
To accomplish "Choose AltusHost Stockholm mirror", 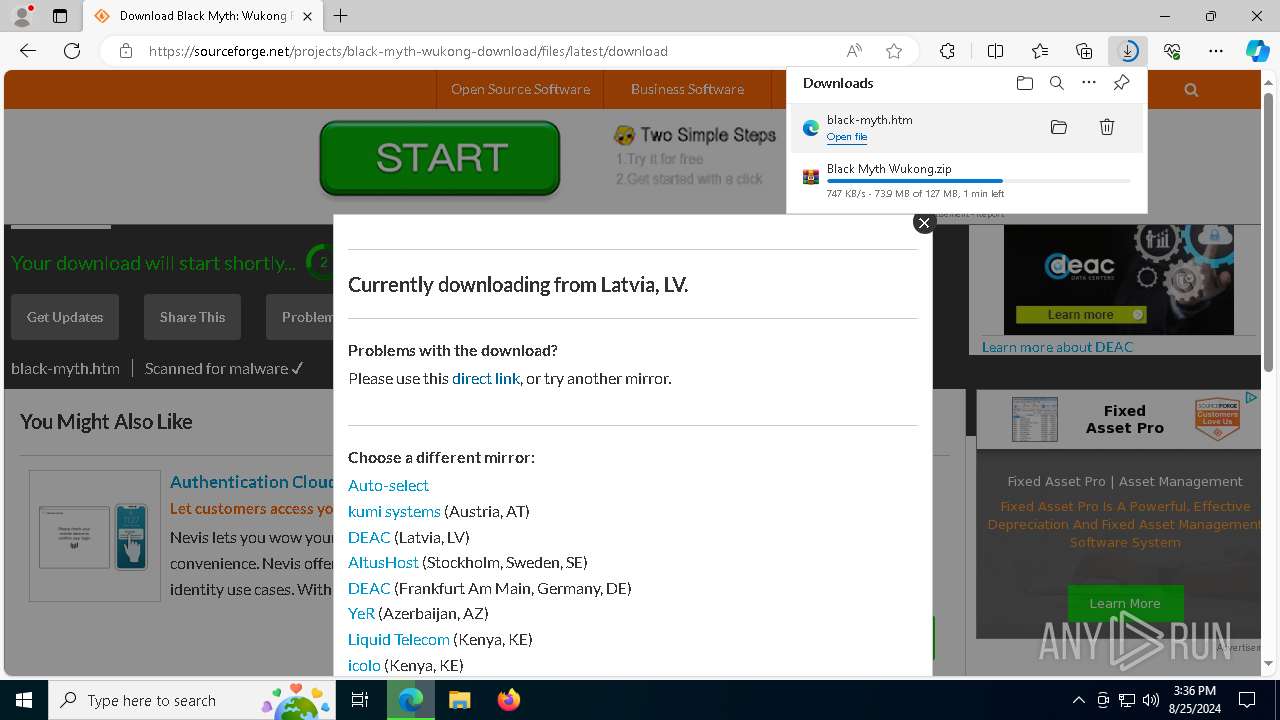I will click(383, 562).
